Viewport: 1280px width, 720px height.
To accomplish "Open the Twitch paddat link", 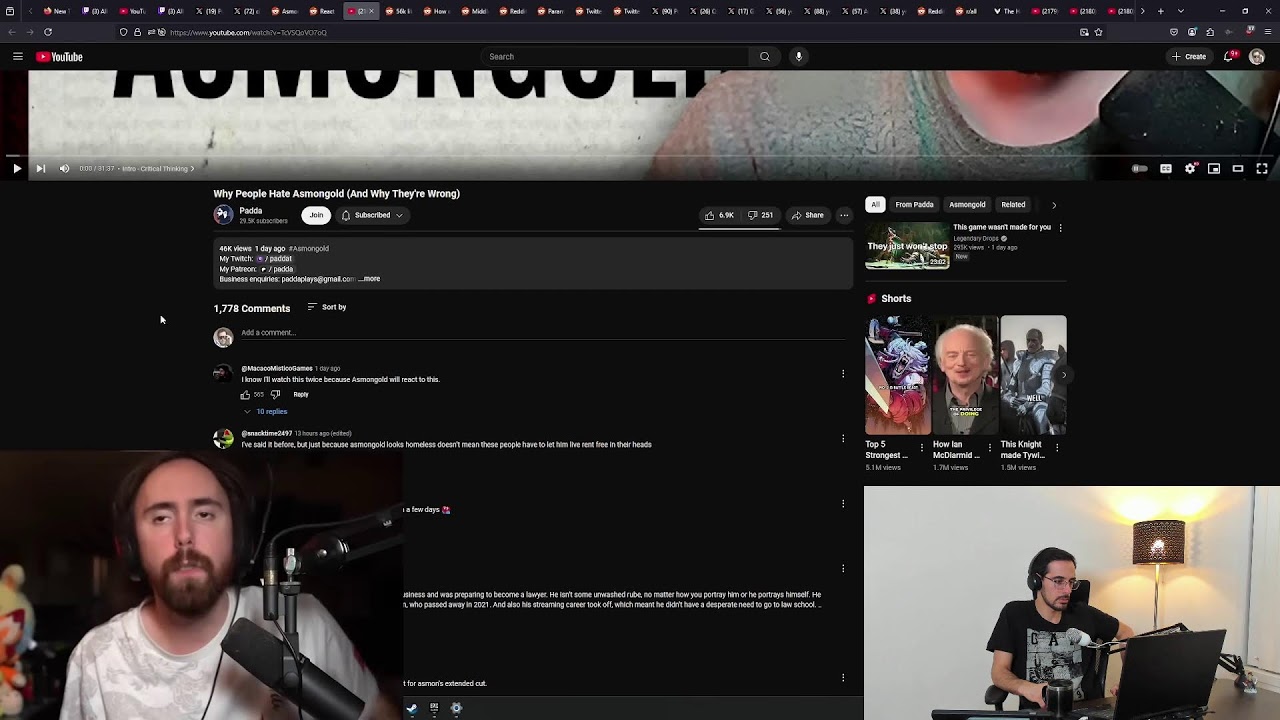I will 275,259.
